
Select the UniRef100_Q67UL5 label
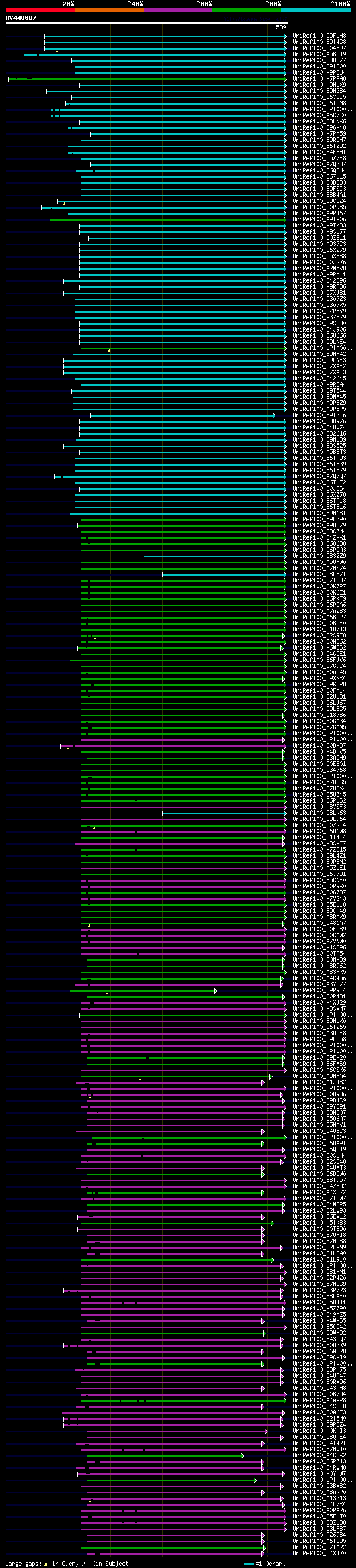319,176
